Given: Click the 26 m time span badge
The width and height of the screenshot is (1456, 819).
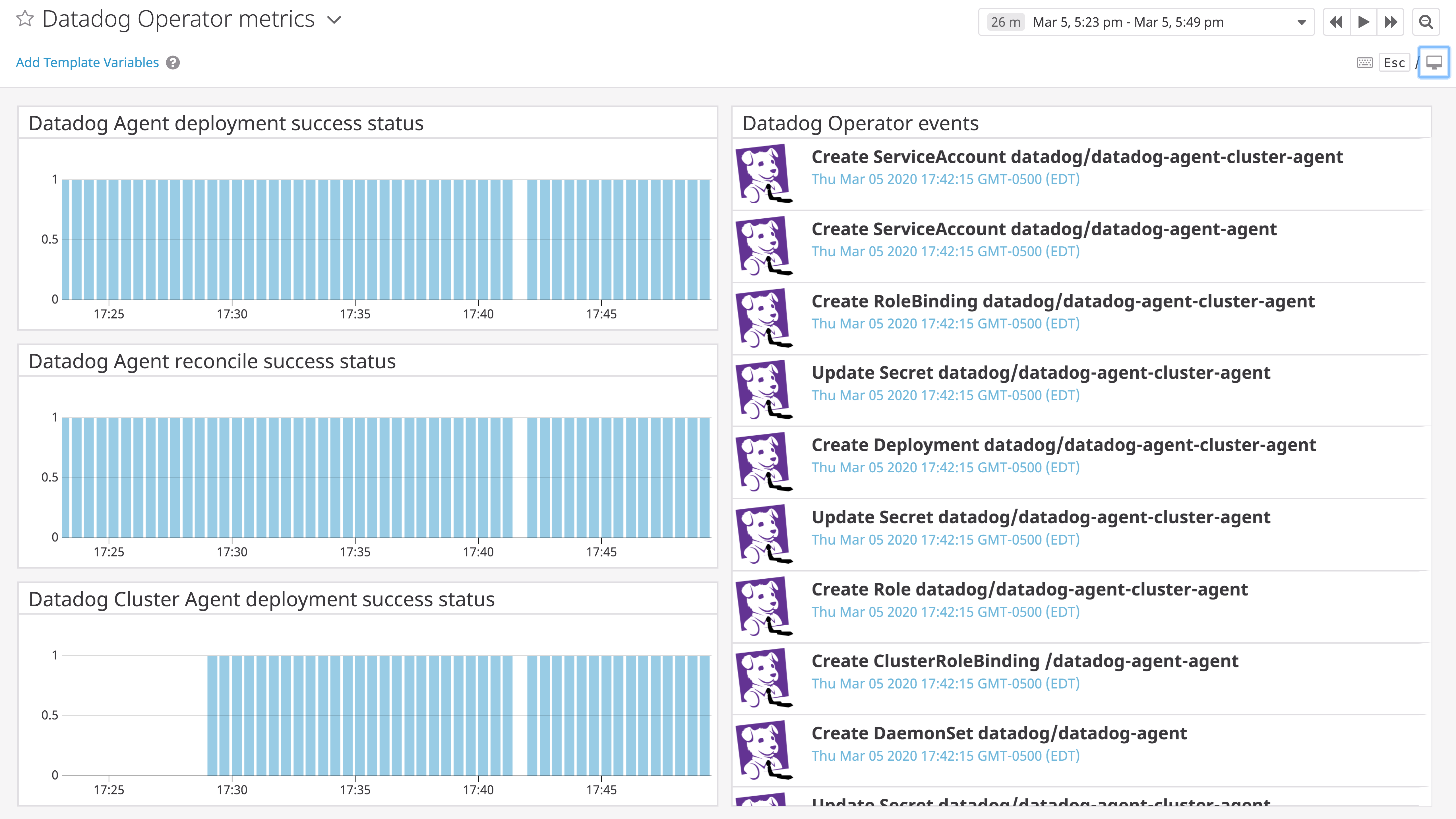Looking at the screenshot, I should coord(1006,23).
